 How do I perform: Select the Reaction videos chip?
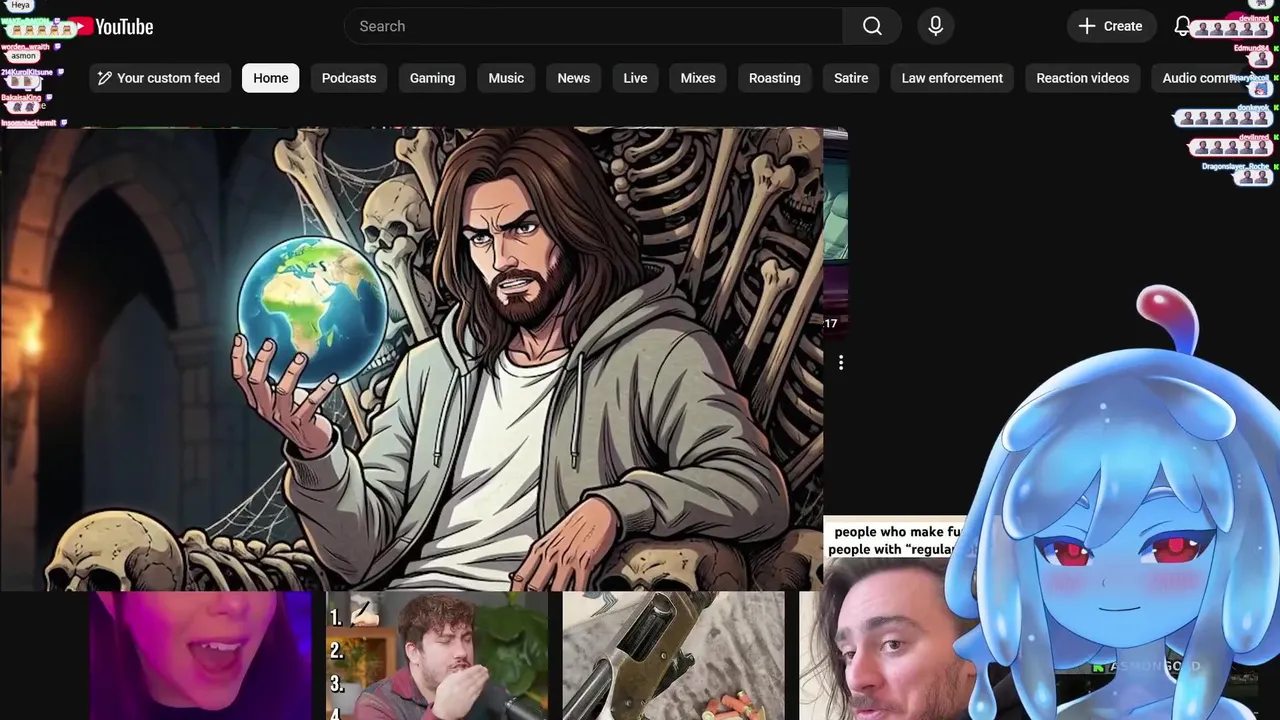point(1082,78)
